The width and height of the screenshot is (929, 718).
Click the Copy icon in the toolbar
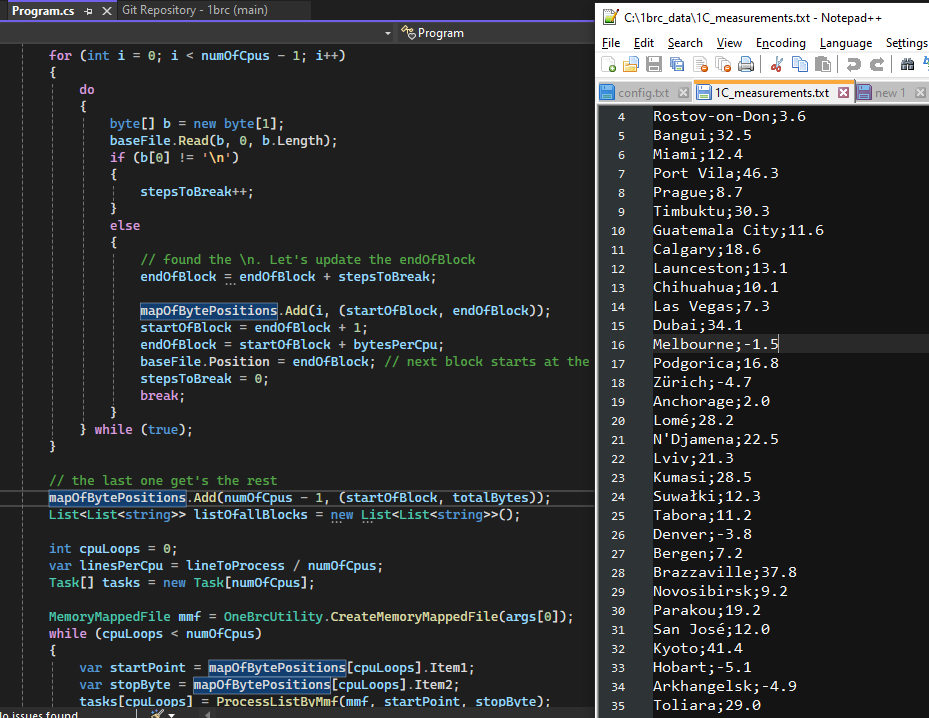coord(799,65)
